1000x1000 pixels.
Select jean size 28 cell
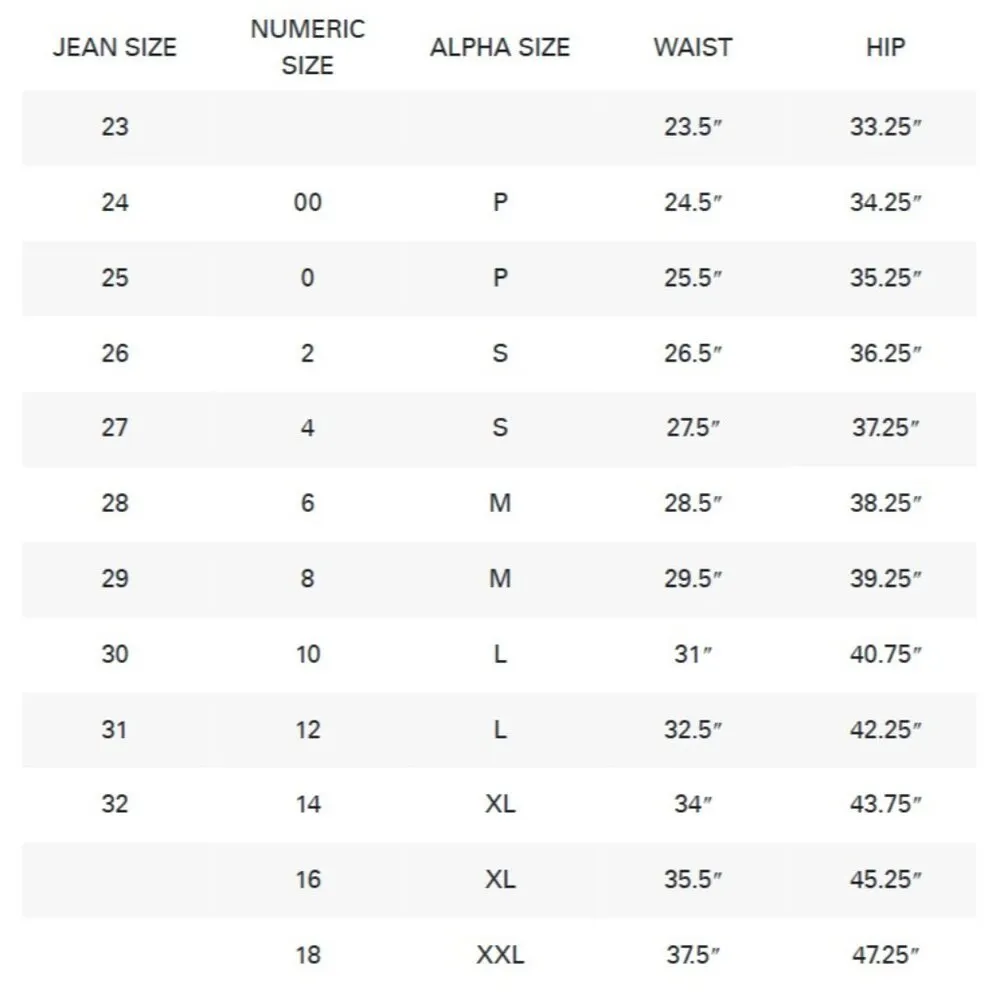click(x=115, y=503)
